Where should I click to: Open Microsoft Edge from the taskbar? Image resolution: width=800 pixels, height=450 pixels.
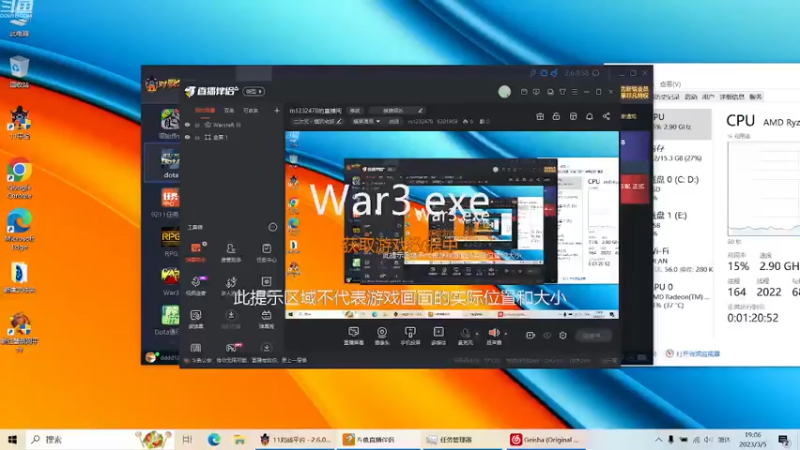[x=214, y=439]
